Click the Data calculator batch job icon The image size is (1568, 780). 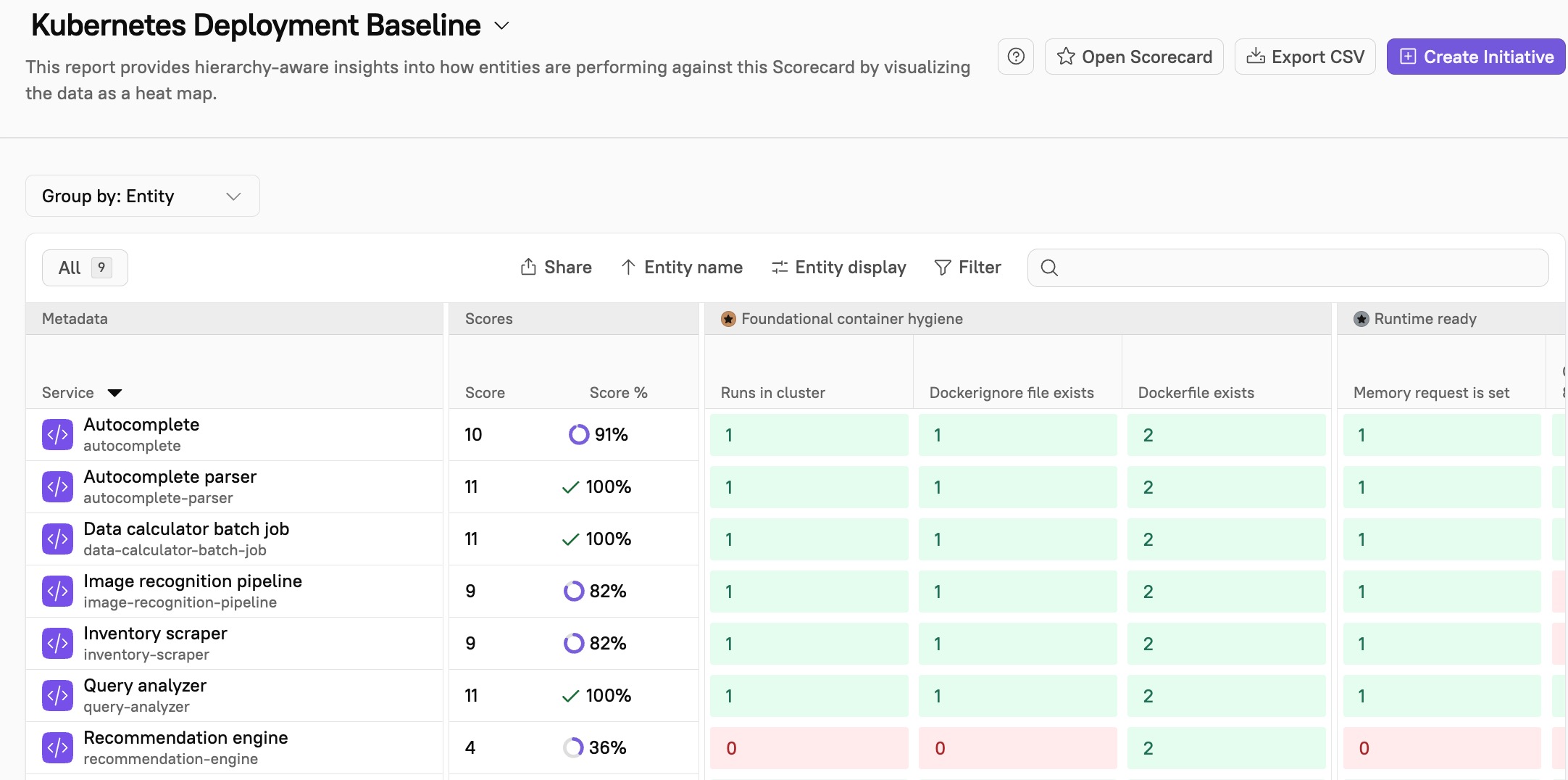tap(57, 539)
